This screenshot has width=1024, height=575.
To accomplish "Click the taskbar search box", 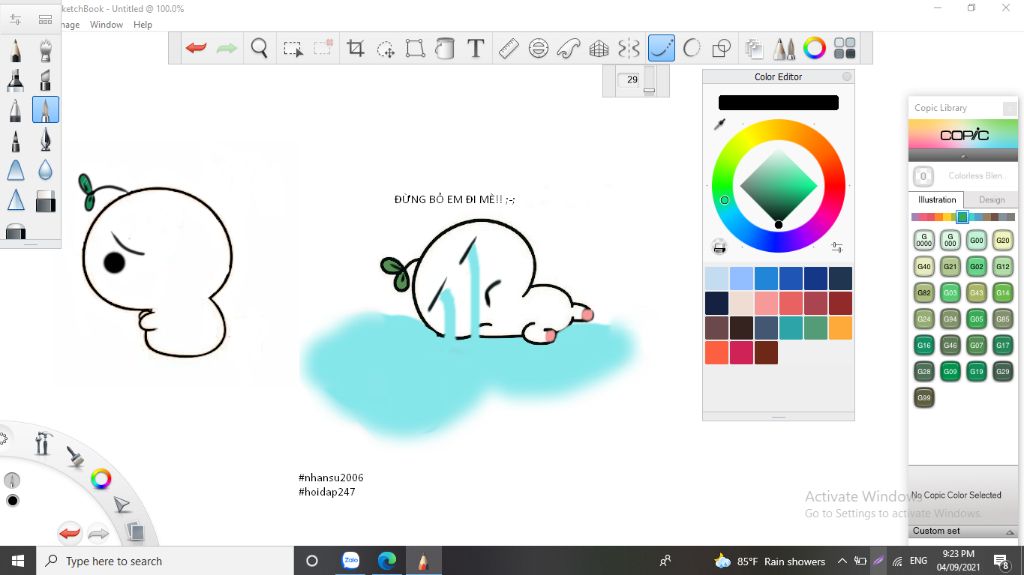I will coord(165,561).
